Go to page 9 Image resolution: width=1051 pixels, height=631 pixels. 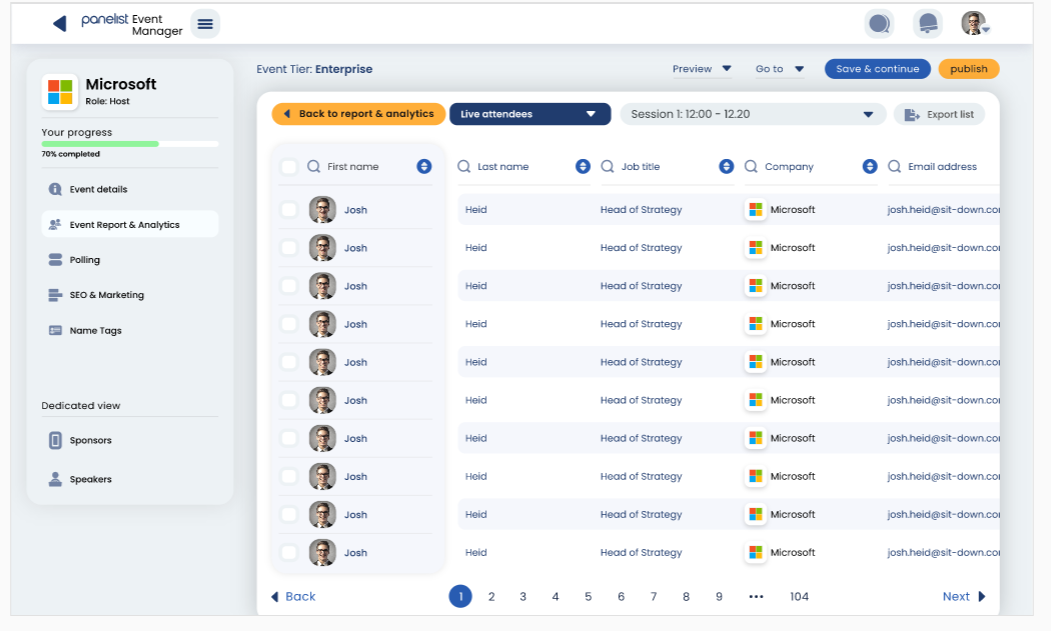(x=719, y=597)
